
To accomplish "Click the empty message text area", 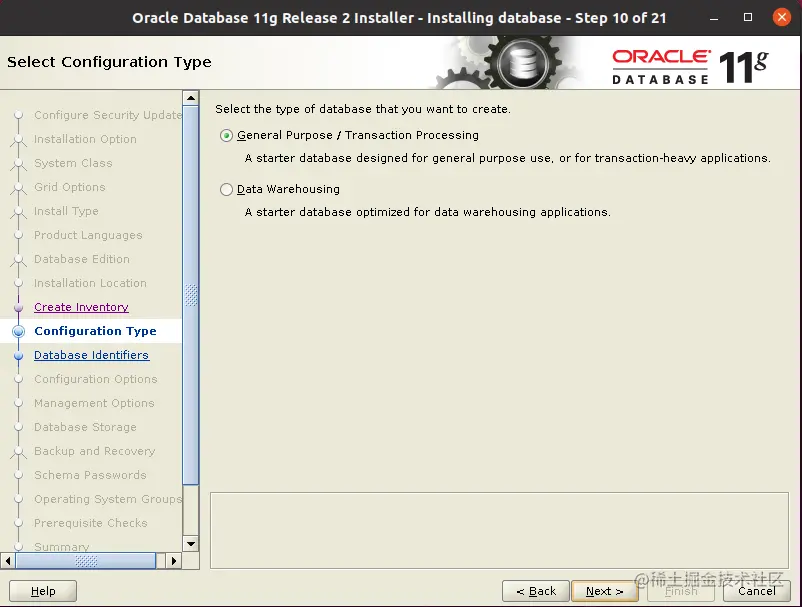I will coord(499,531).
